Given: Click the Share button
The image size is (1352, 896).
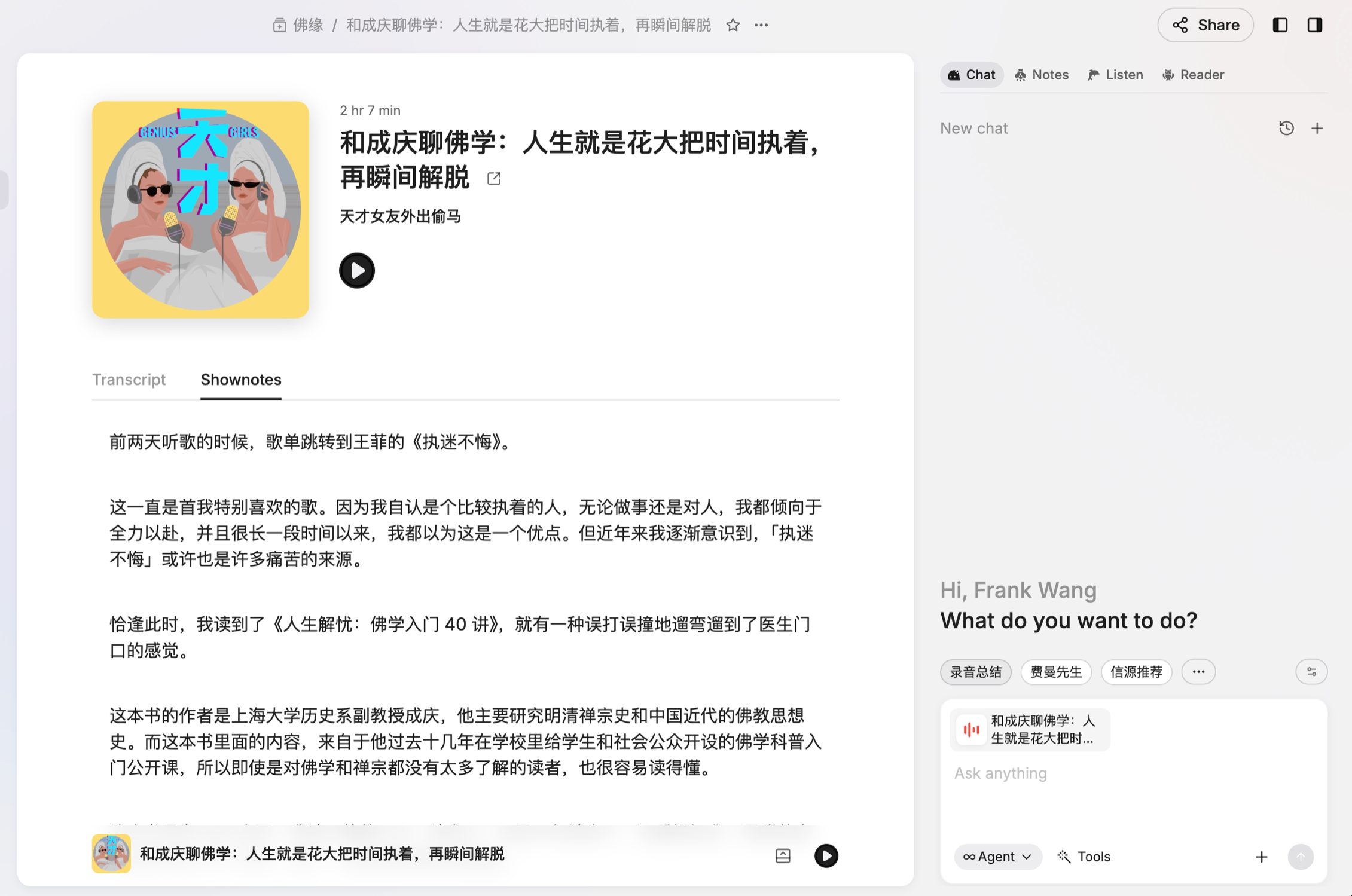Looking at the screenshot, I should 1205,25.
